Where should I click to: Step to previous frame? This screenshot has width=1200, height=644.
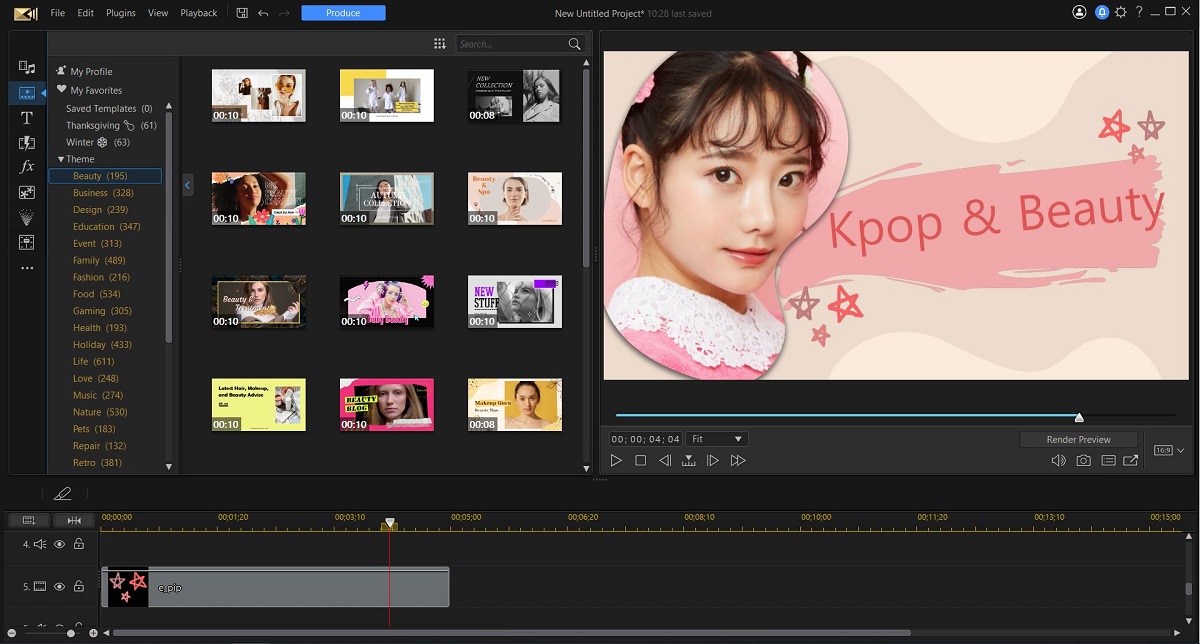[665, 461]
